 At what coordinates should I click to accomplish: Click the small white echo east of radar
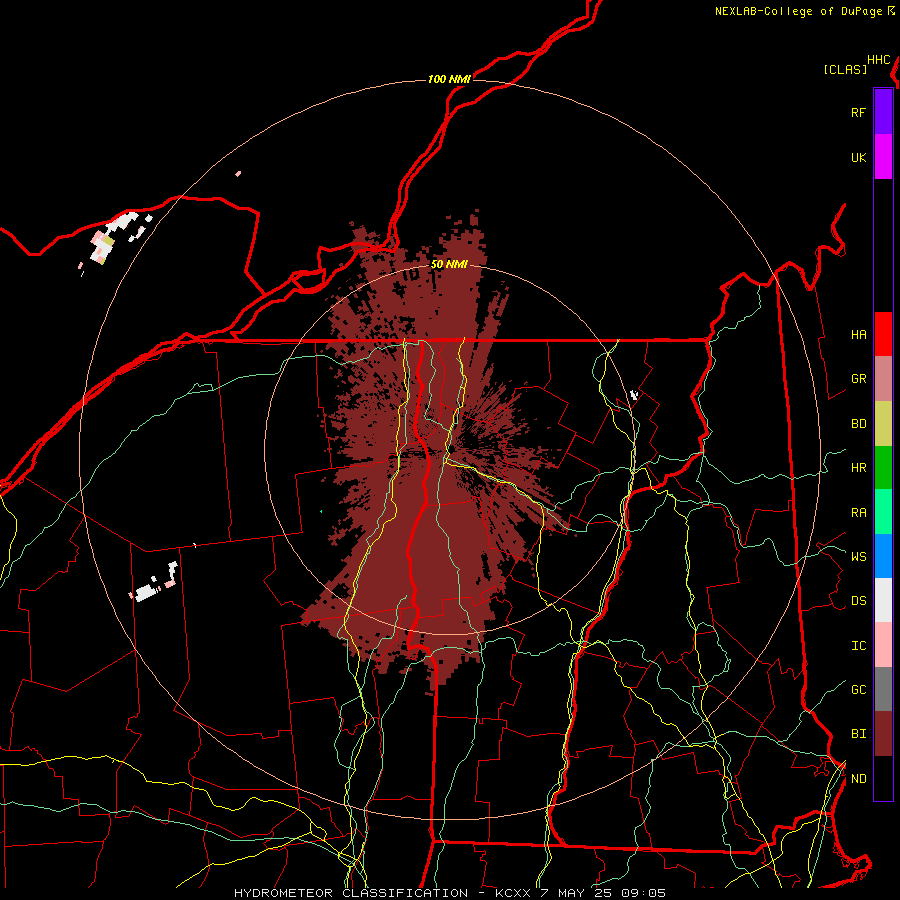pyautogui.click(x=634, y=394)
